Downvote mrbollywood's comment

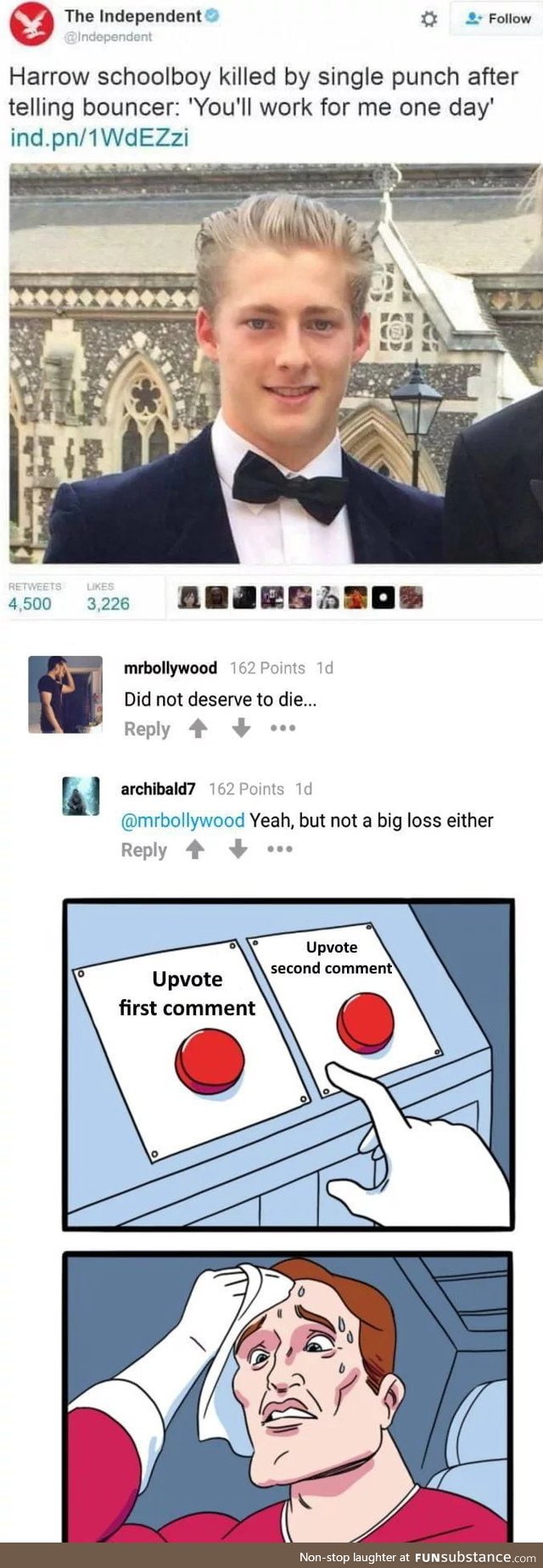[x=241, y=728]
